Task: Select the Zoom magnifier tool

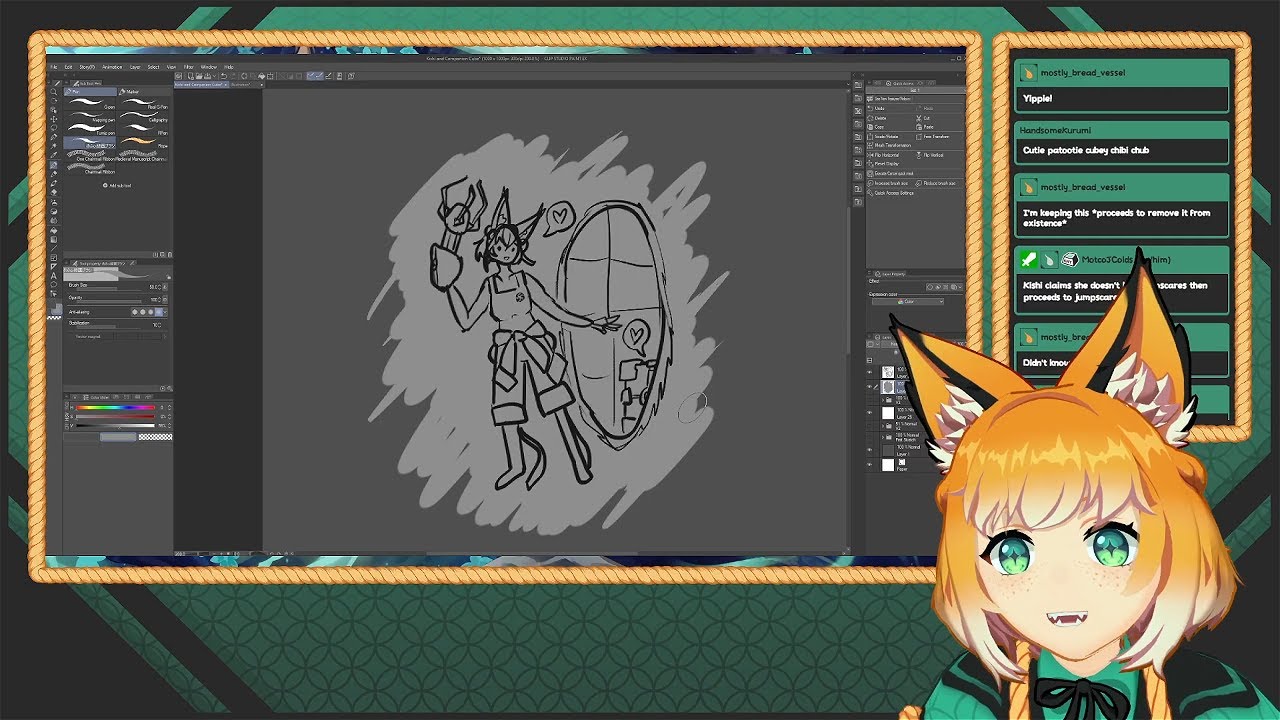Action: (x=54, y=91)
